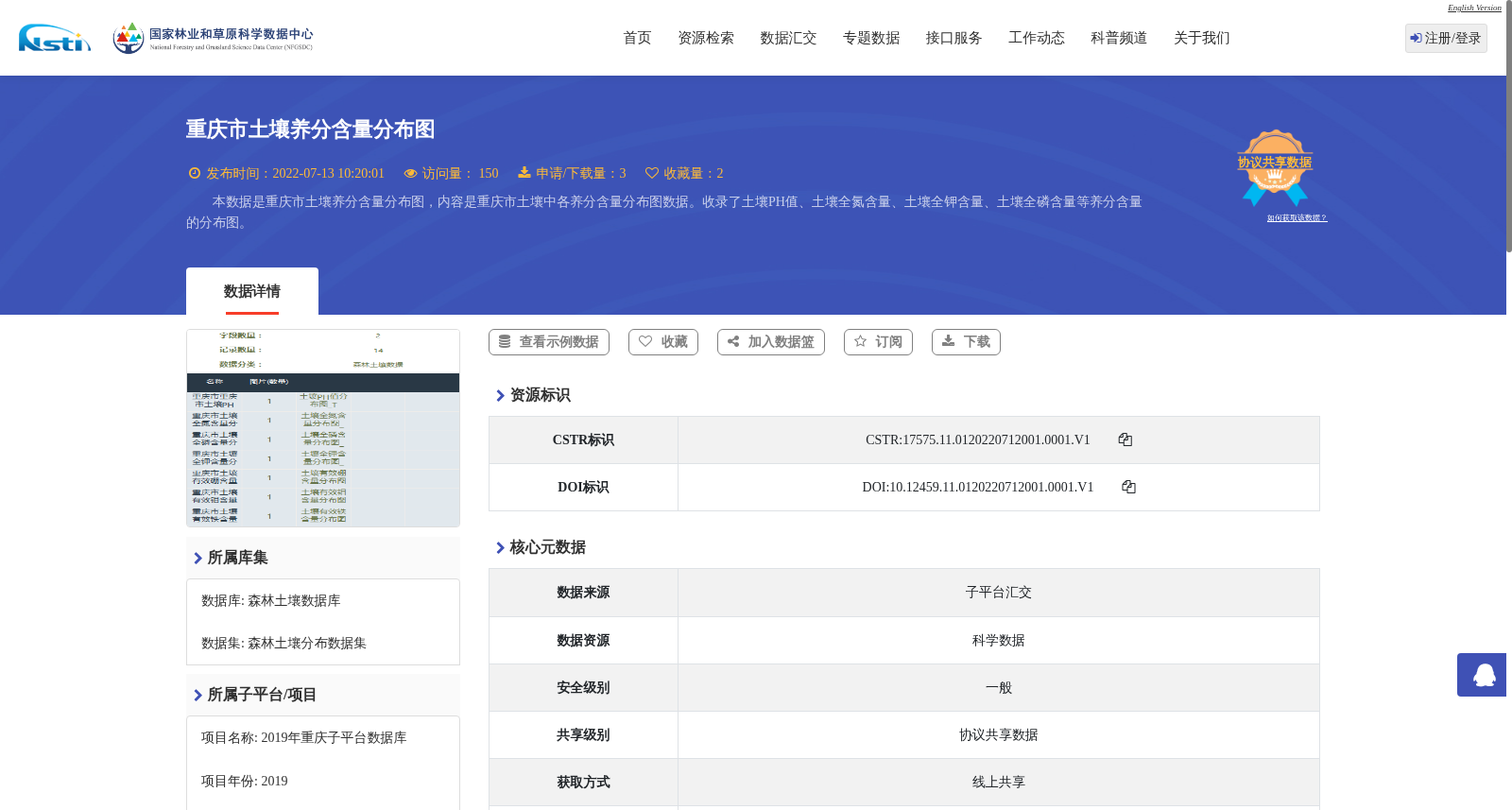Open the 关于我们 page

coord(1202,38)
